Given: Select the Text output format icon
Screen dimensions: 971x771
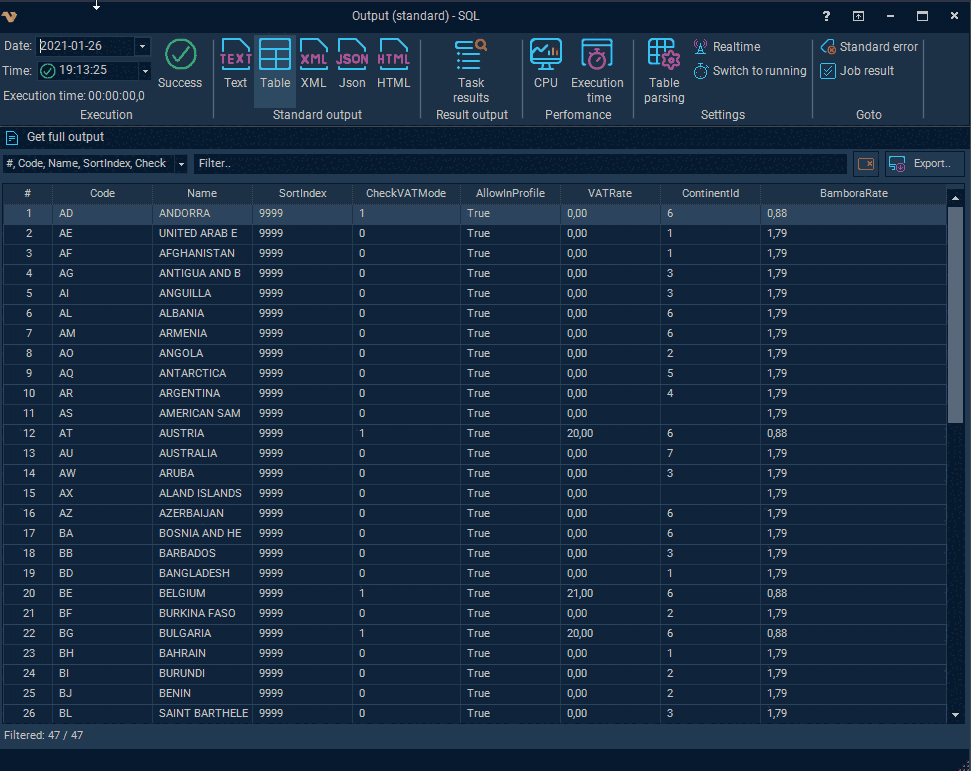Looking at the screenshot, I should (x=235, y=63).
